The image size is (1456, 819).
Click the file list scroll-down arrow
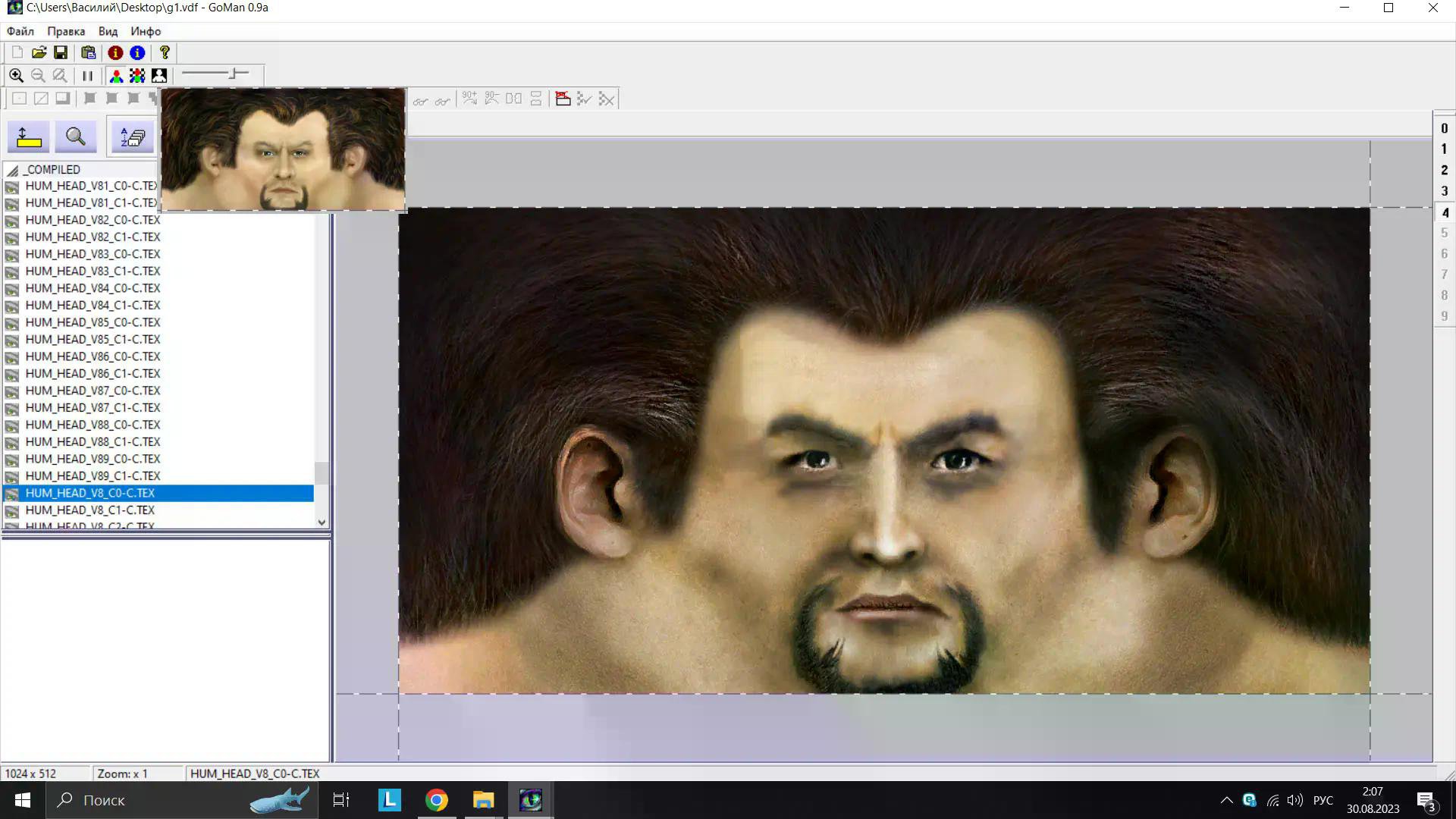322,522
